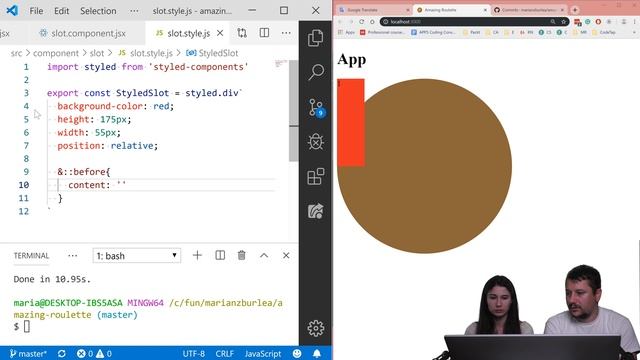Image resolution: width=640 pixels, height=360 pixels.
Task: Switch to the slot.component.jsx tab
Action: 83,33
